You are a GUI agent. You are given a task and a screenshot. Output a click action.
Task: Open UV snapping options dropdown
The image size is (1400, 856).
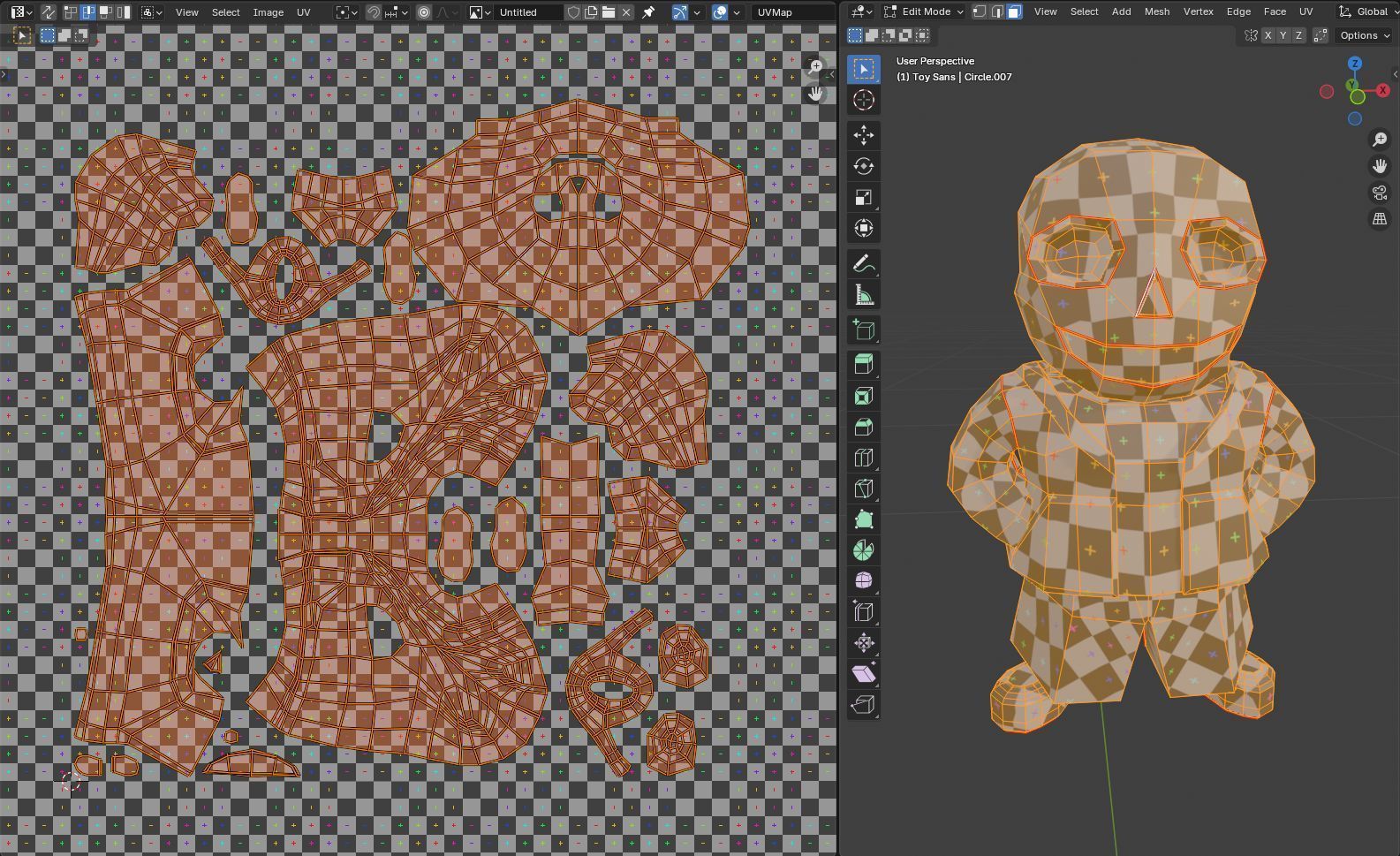pos(397,12)
